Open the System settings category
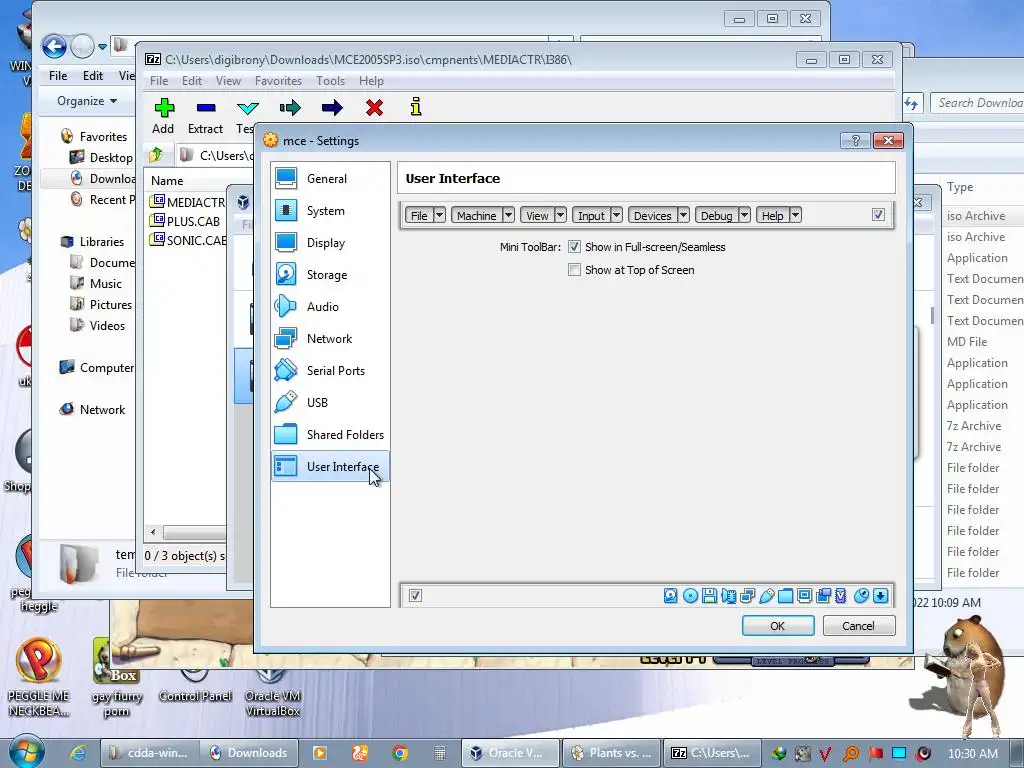 coord(330,210)
